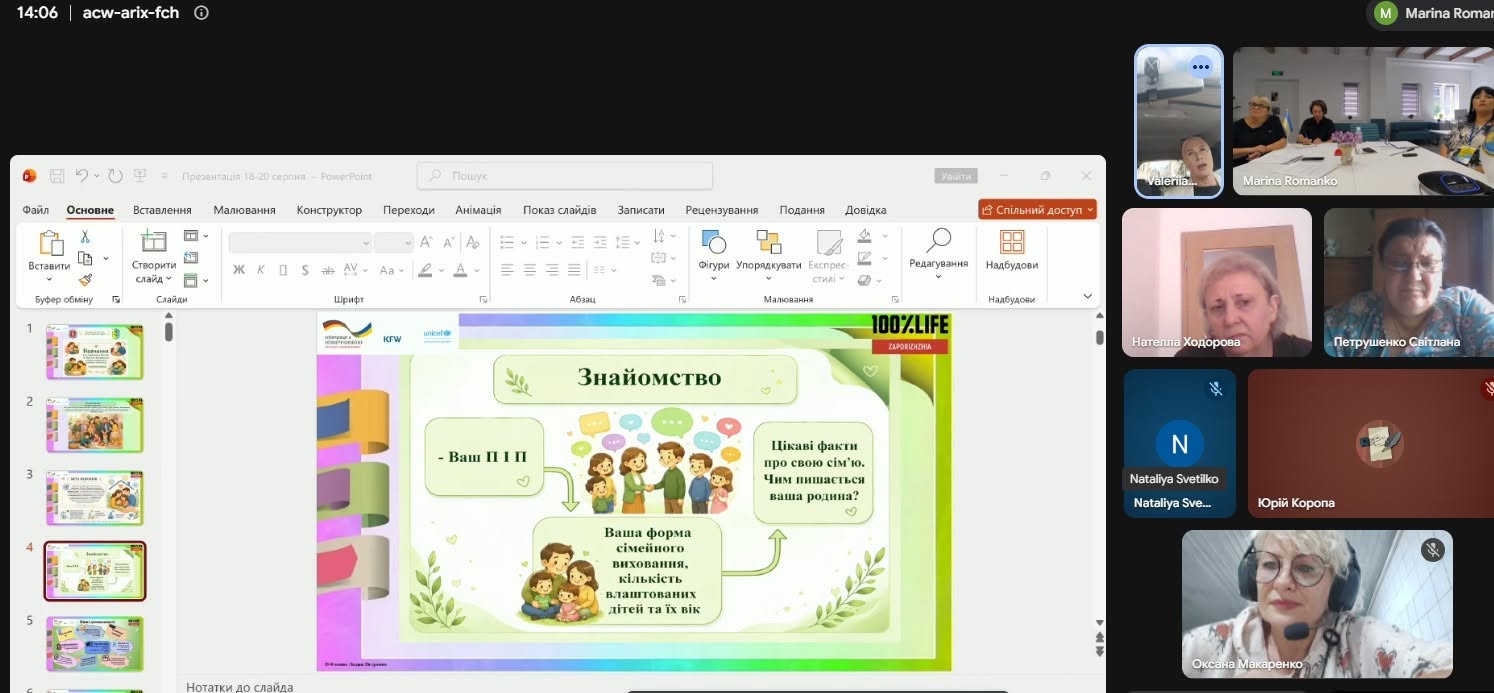The image size is (1494, 693).
Task: Switch to the Показ слайдів tab
Action: [559, 210]
